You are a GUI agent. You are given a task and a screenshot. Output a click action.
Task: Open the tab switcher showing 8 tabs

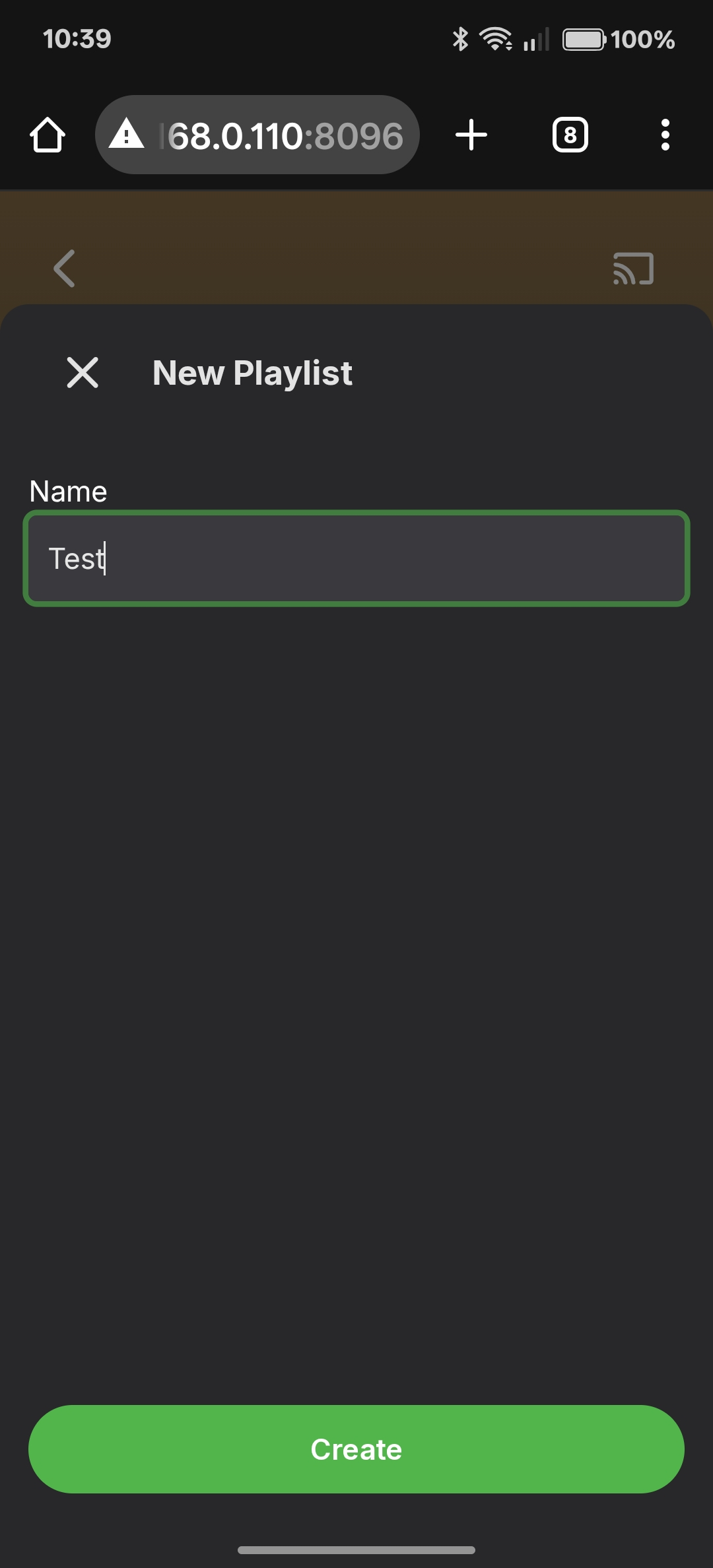point(570,135)
